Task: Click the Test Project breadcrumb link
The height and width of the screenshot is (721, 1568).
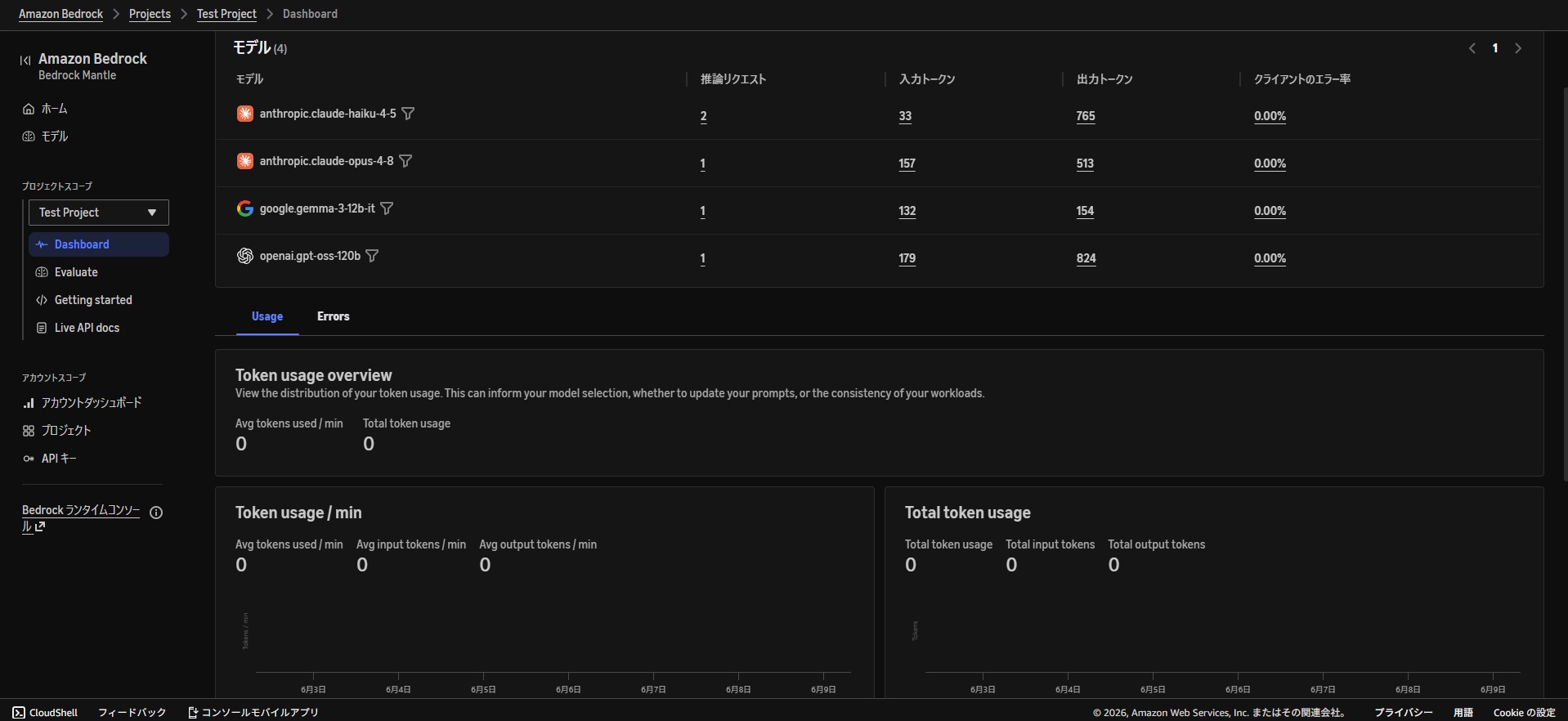Action: [226, 14]
